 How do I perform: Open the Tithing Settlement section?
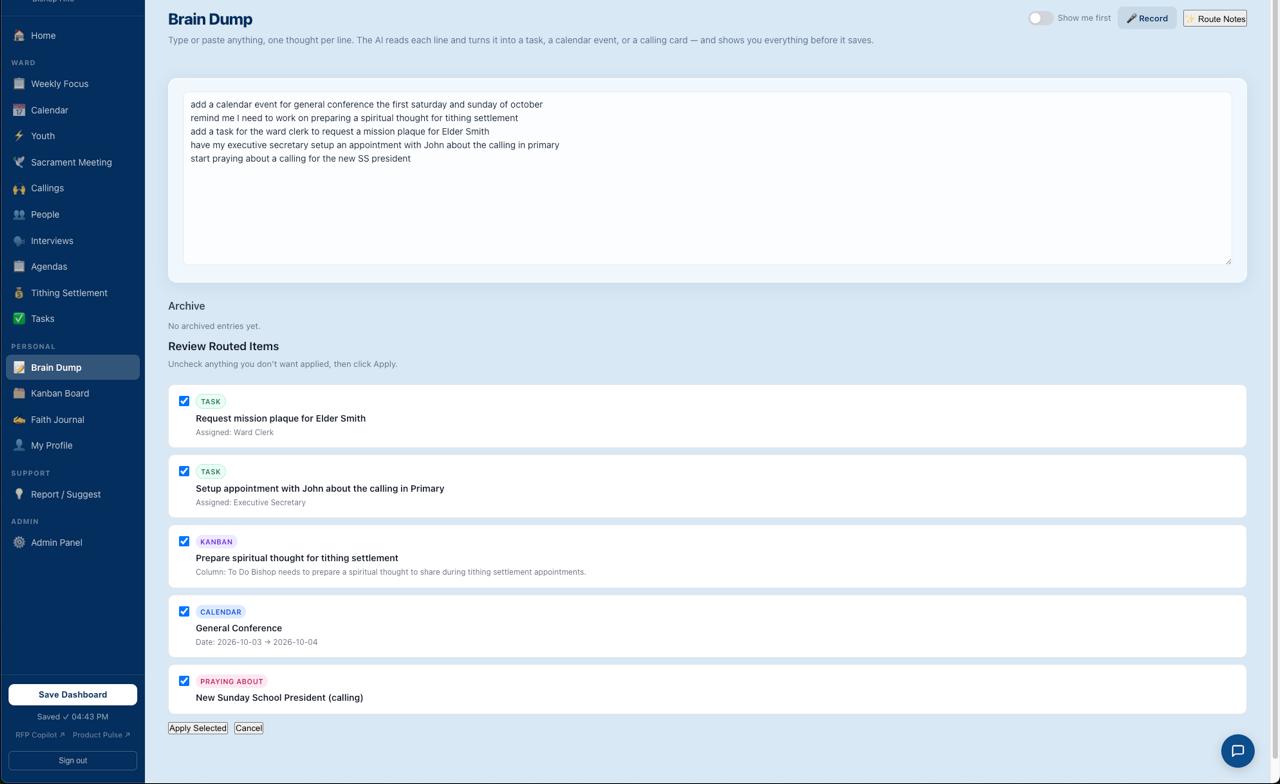(x=73, y=293)
